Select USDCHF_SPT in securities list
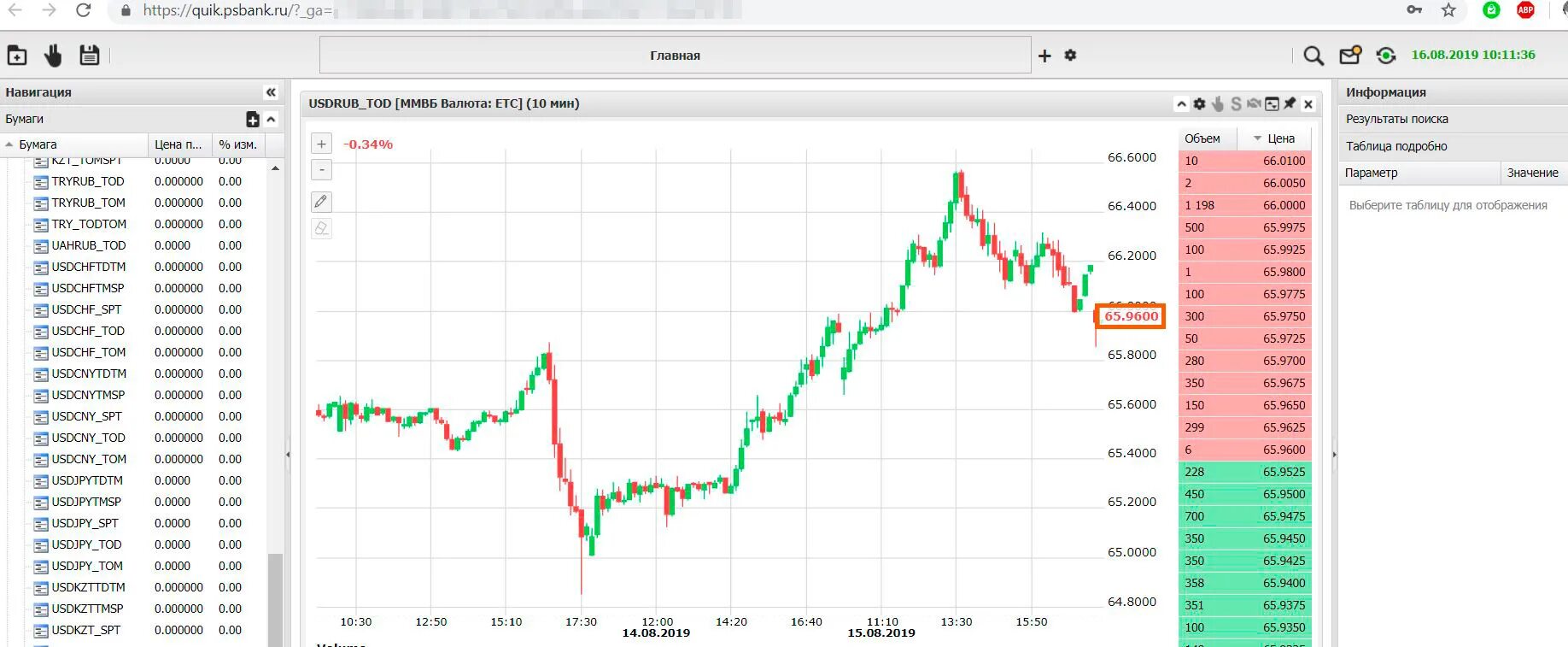Image resolution: width=1568 pixels, height=647 pixels. coord(86,309)
